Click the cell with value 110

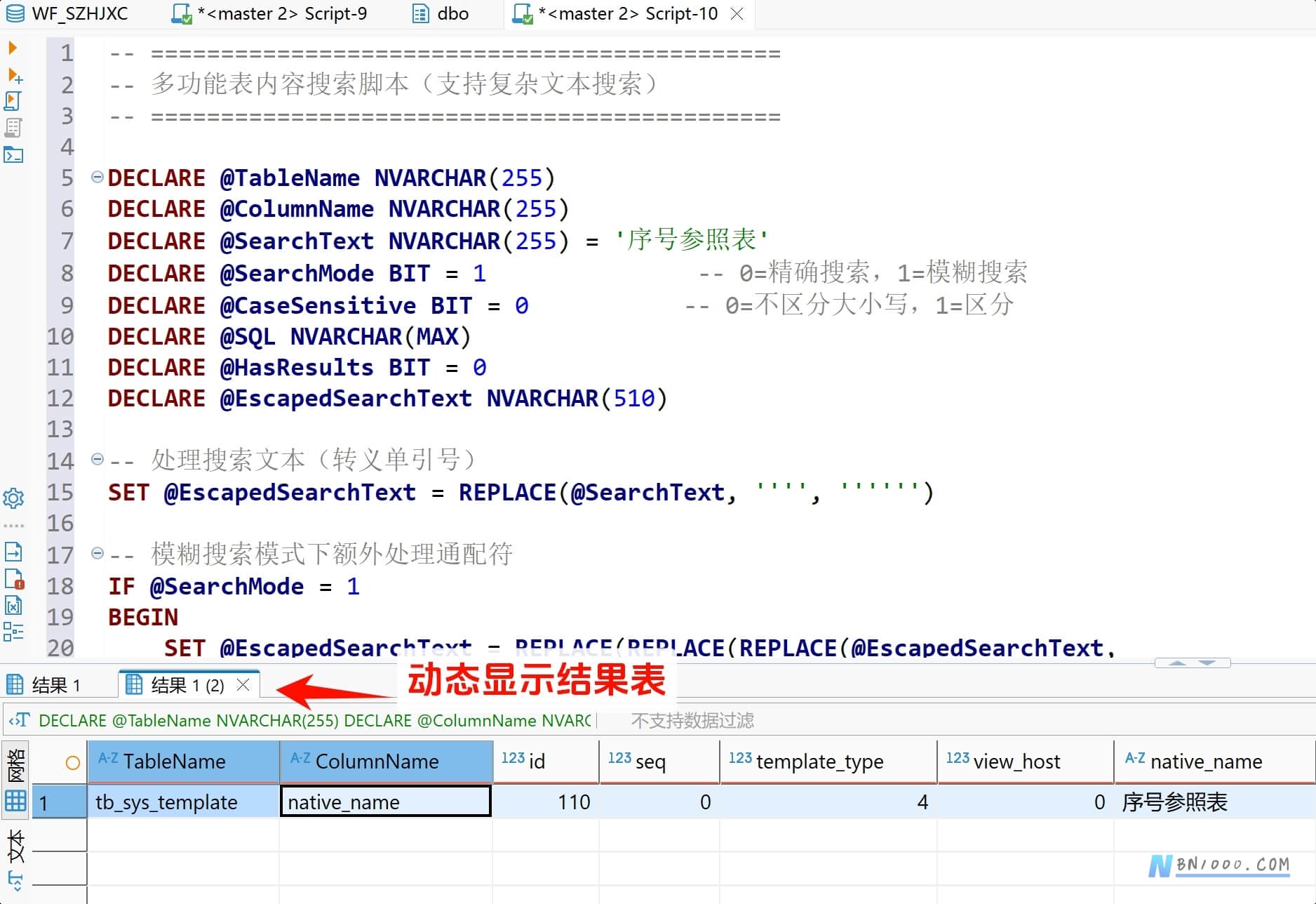point(546,802)
